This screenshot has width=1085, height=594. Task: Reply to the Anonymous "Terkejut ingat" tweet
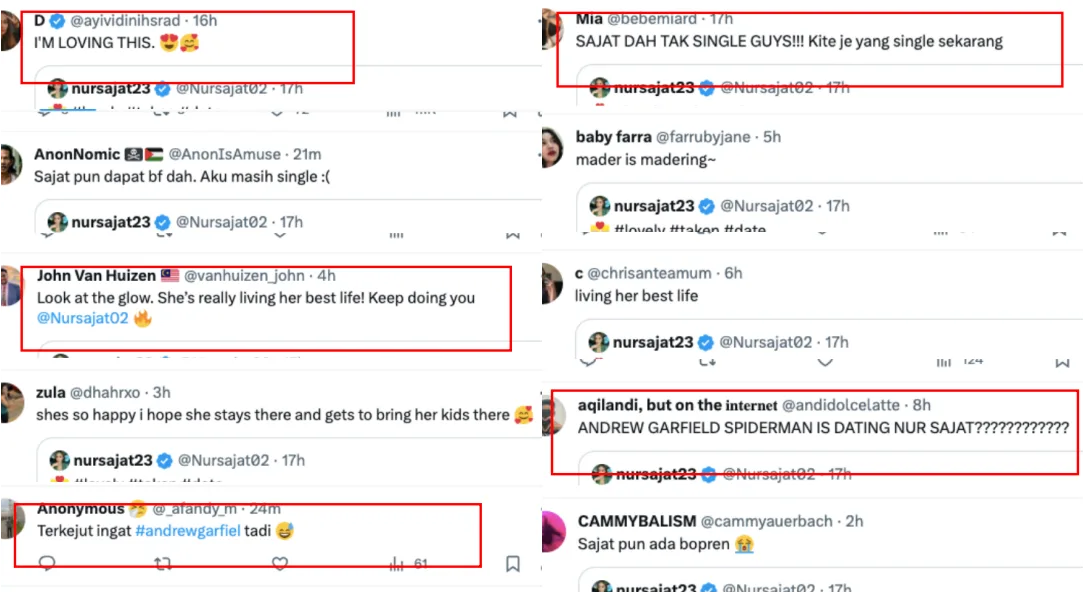(46, 564)
